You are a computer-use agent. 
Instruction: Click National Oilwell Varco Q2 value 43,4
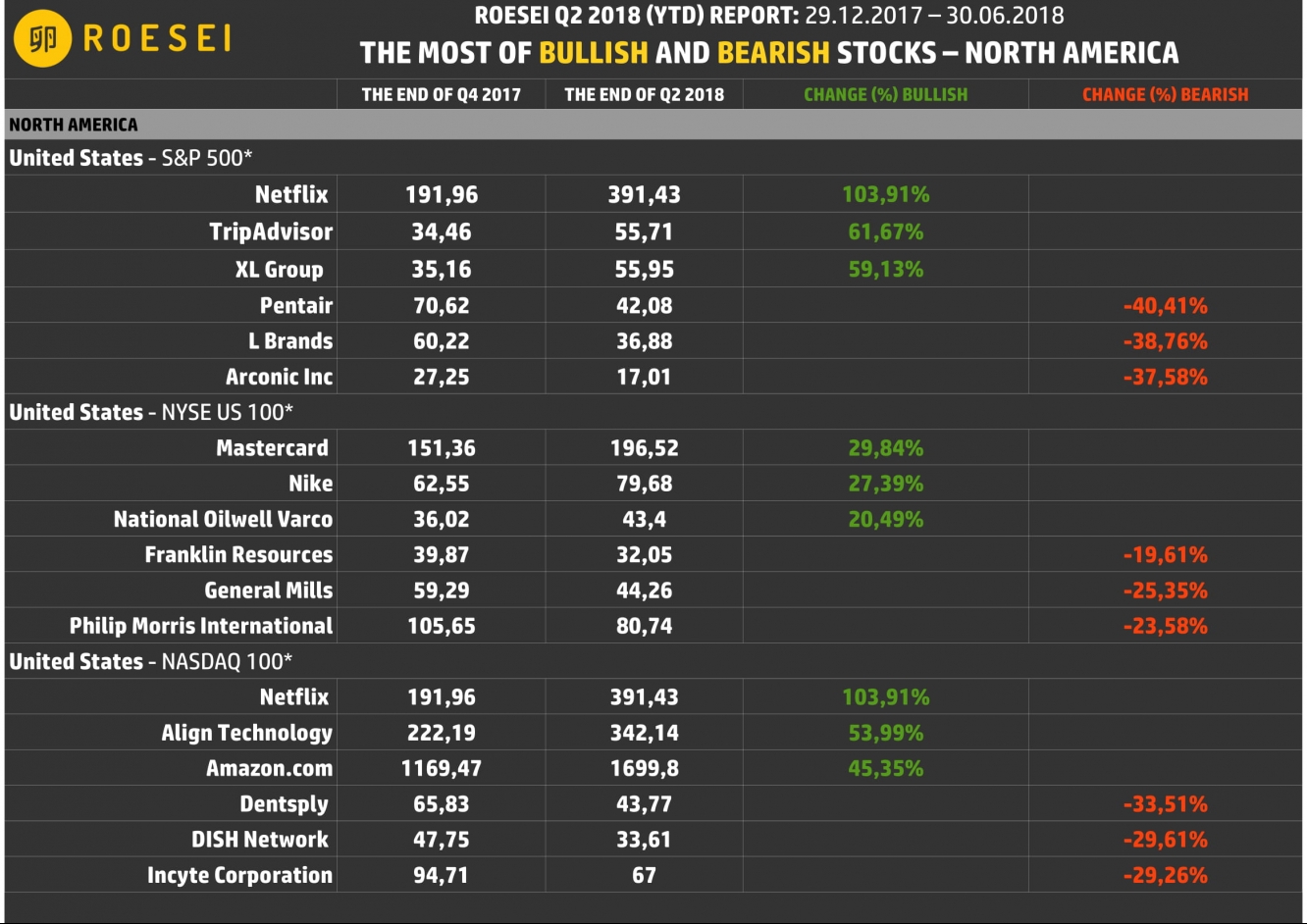[x=644, y=519]
